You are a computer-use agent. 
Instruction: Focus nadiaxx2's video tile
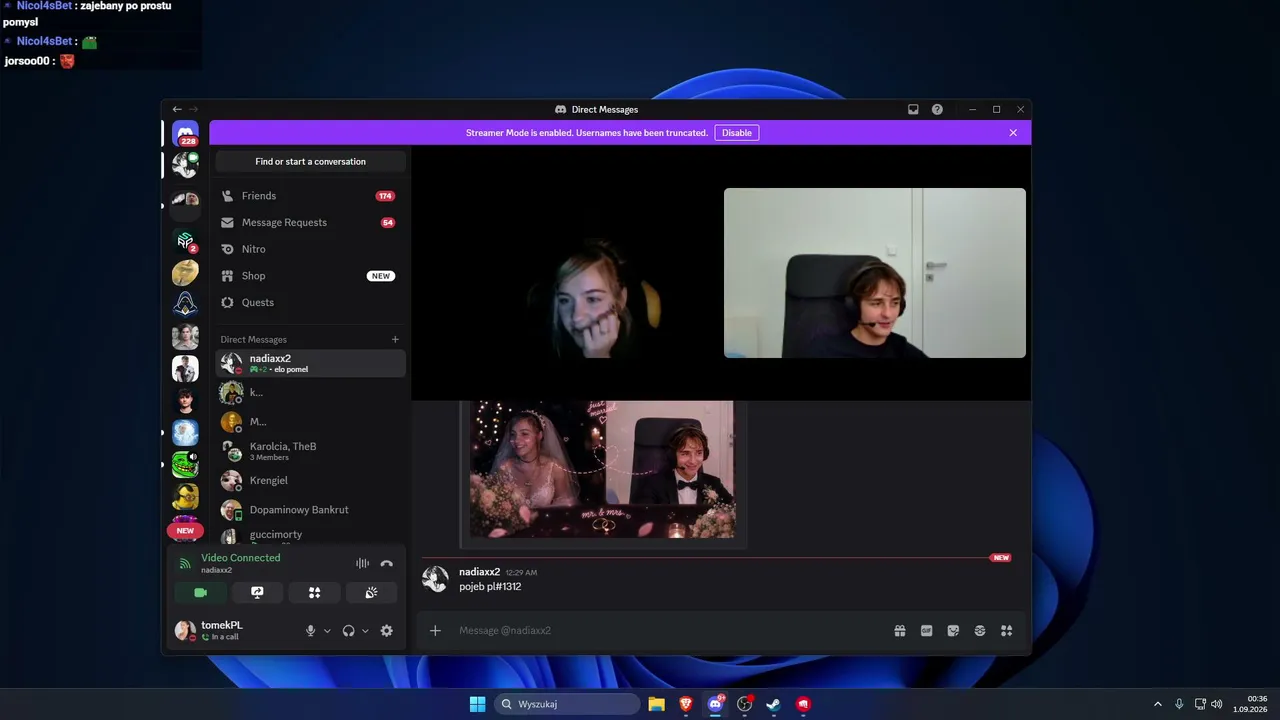[567, 273]
